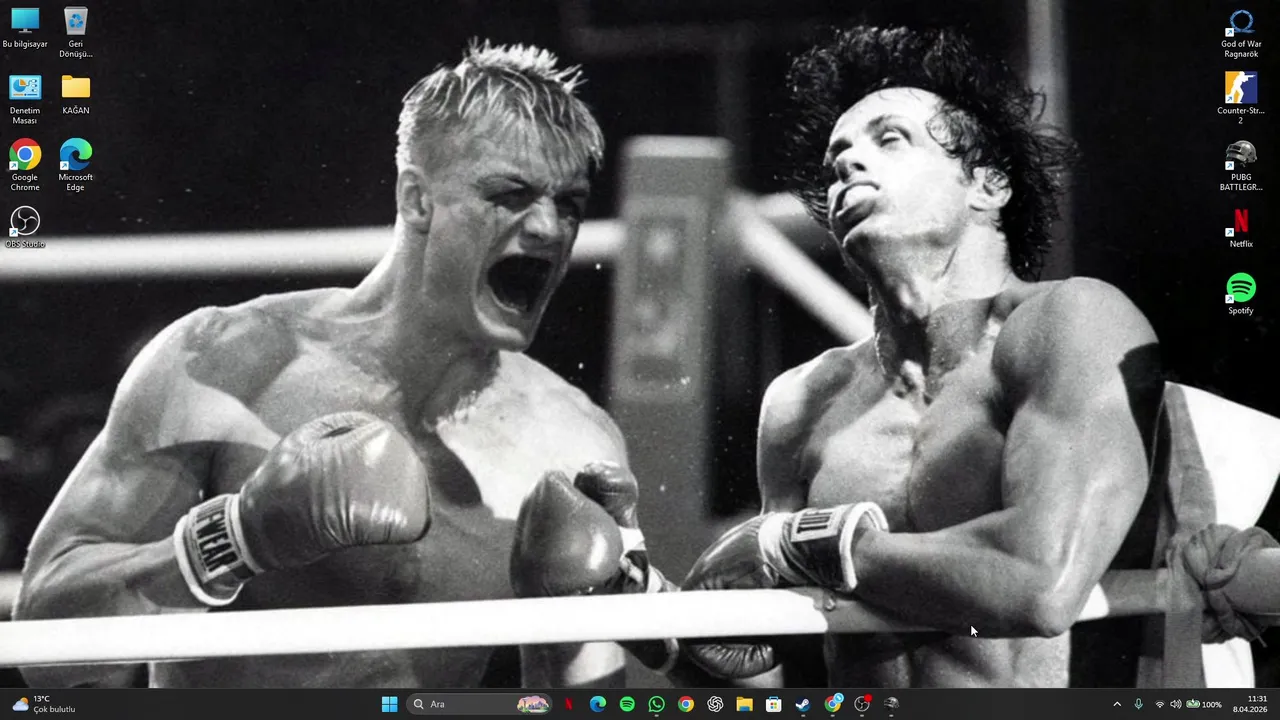Switch to OBS Studio in taskbar
The image size is (1280, 720).
(x=862, y=704)
